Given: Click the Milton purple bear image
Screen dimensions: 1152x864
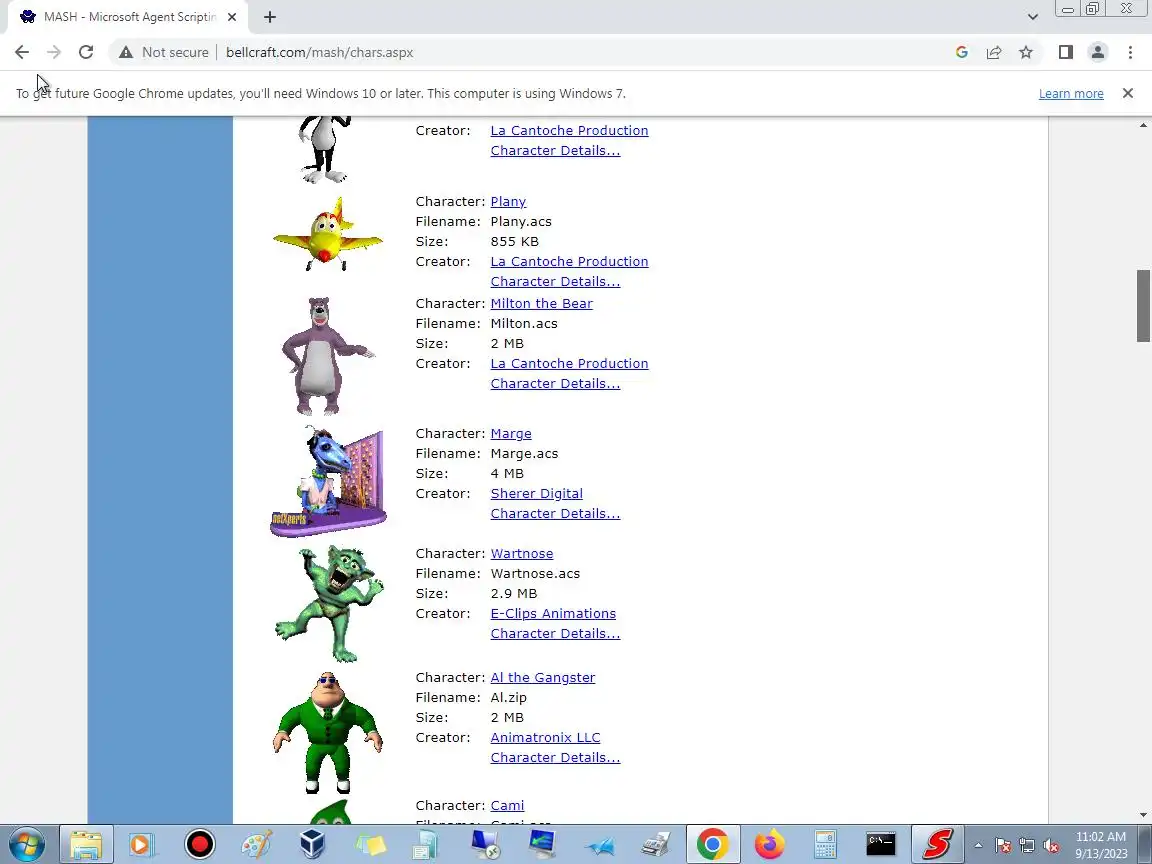Looking at the screenshot, I should pyautogui.click(x=328, y=356).
